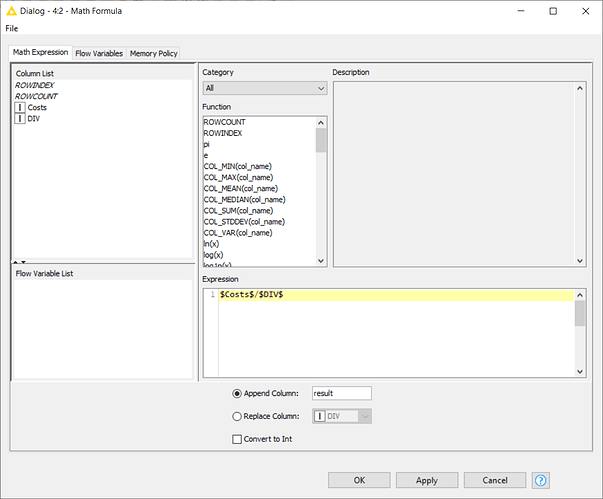Switch to the Memory Policy tab
Image resolution: width=603 pixels, height=499 pixels.
pos(153,53)
